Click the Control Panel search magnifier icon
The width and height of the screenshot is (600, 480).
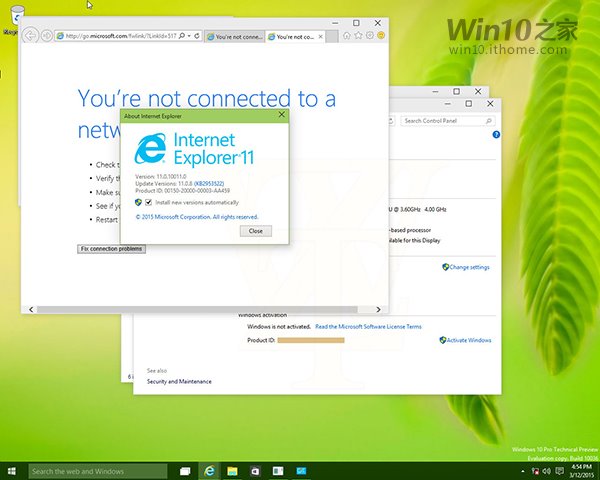pyautogui.click(x=489, y=121)
